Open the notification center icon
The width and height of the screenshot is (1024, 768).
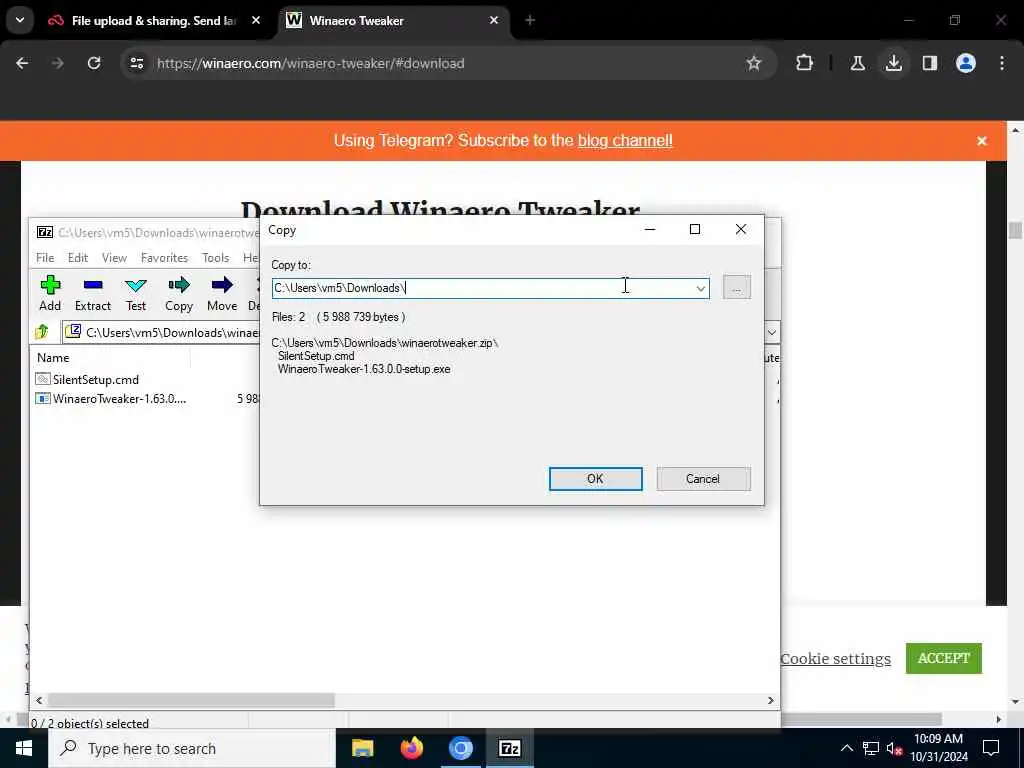[x=991, y=748]
